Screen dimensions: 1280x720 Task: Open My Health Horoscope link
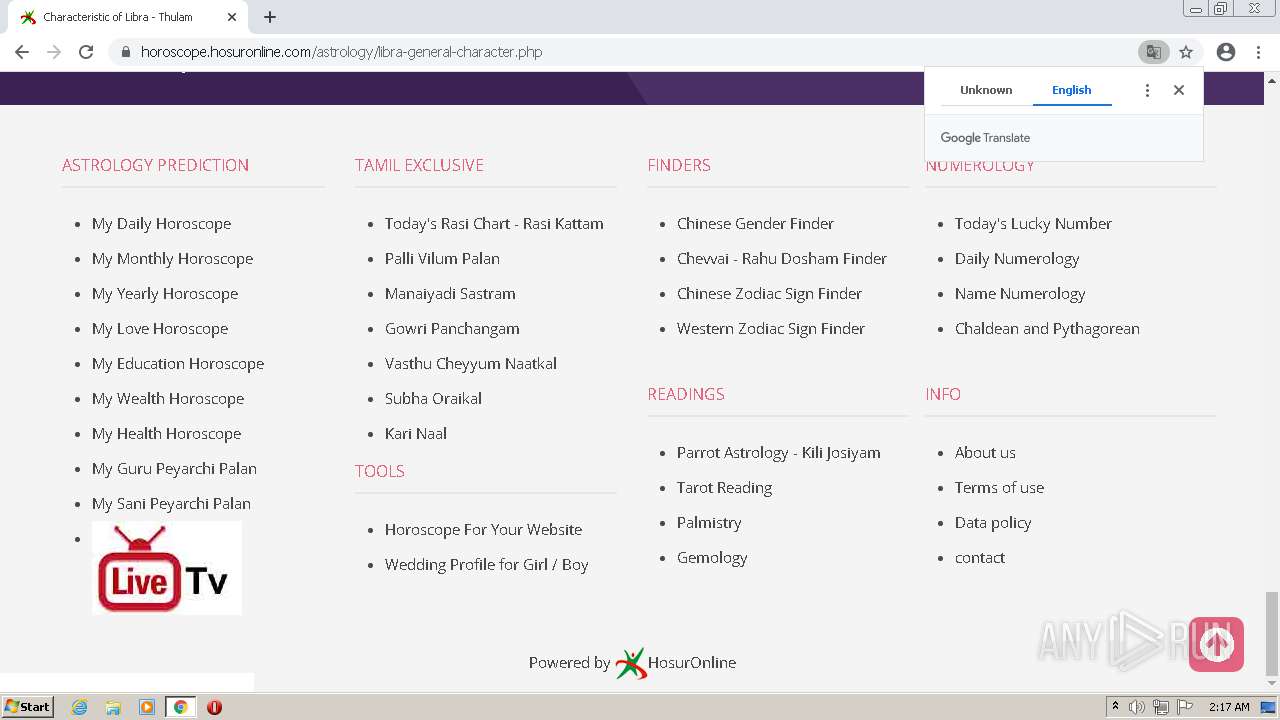click(166, 434)
